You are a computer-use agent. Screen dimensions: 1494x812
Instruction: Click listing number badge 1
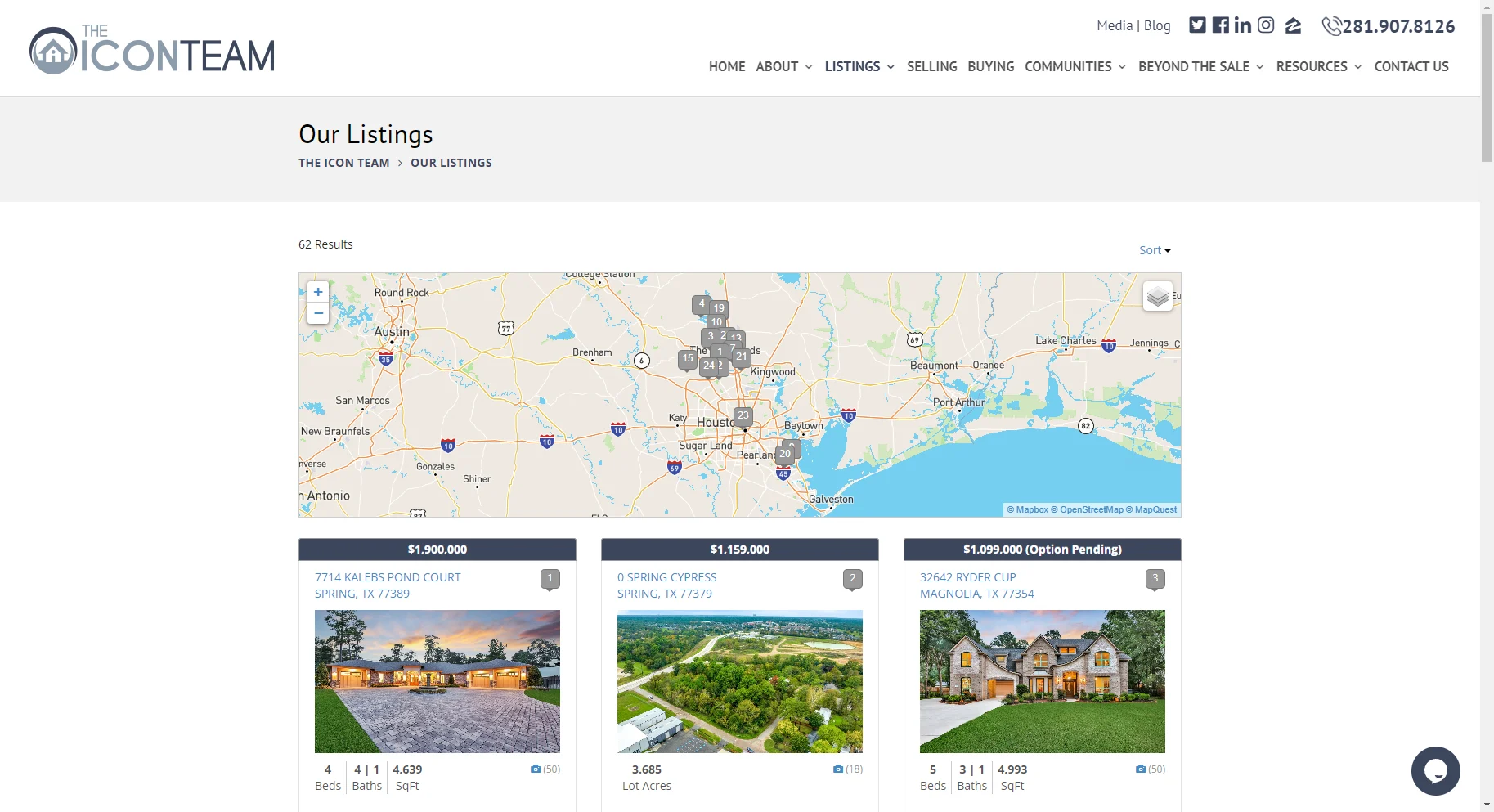(x=550, y=579)
